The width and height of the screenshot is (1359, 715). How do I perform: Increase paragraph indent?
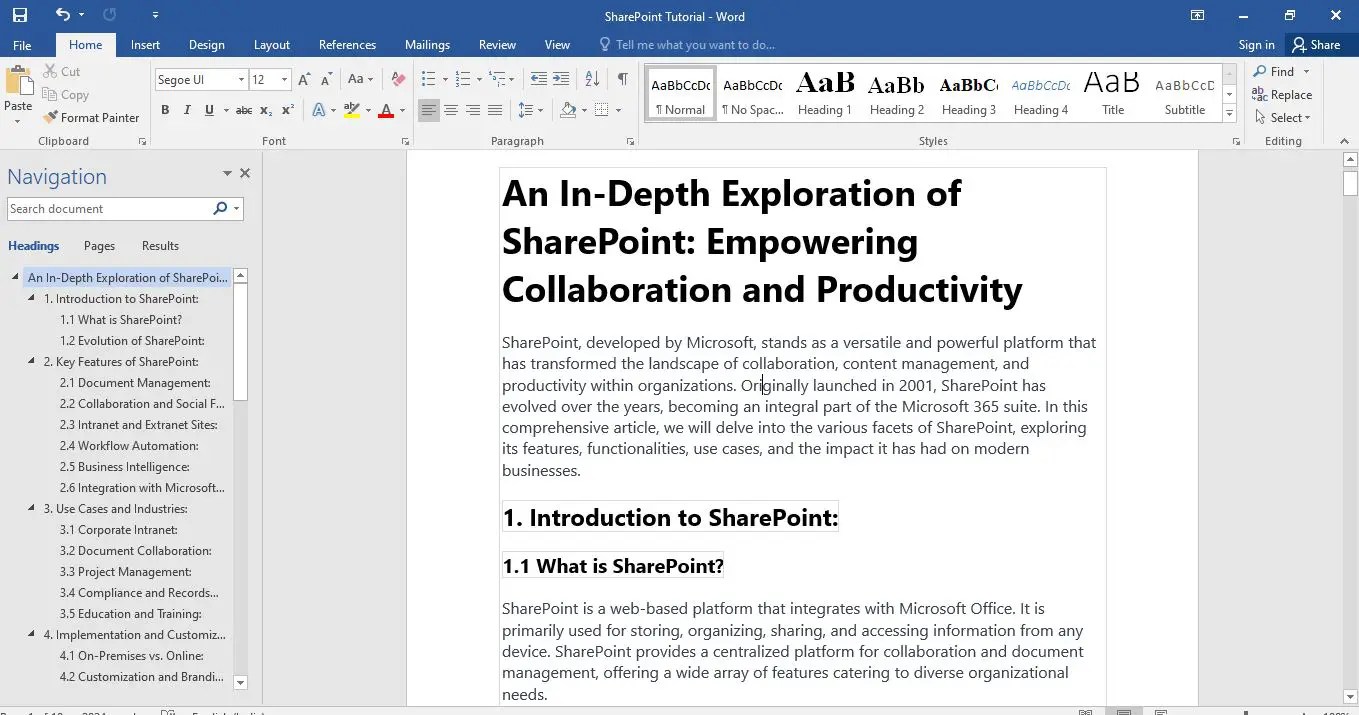pos(561,79)
